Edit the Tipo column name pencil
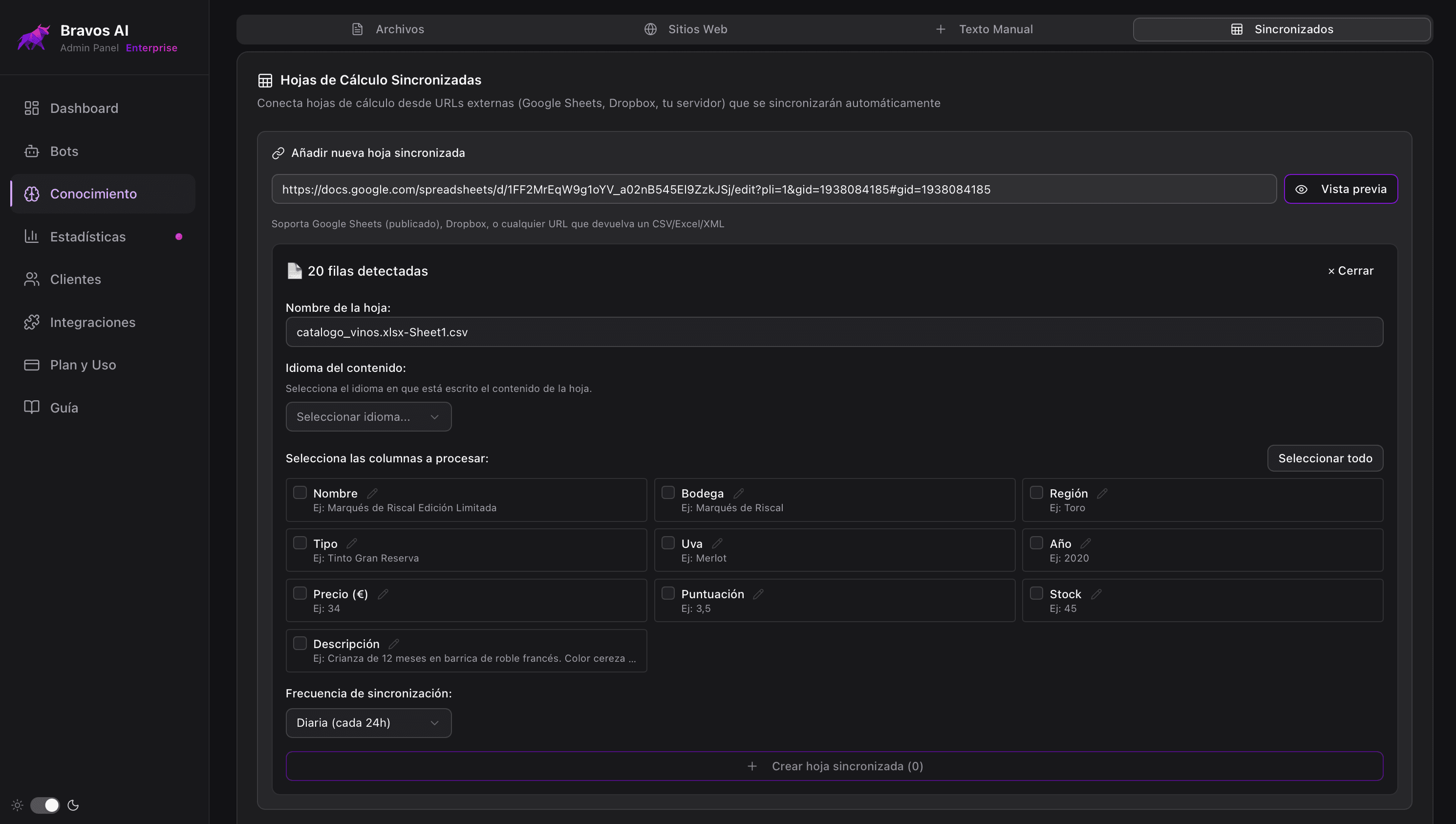The height and width of the screenshot is (824, 1456). pos(352,543)
